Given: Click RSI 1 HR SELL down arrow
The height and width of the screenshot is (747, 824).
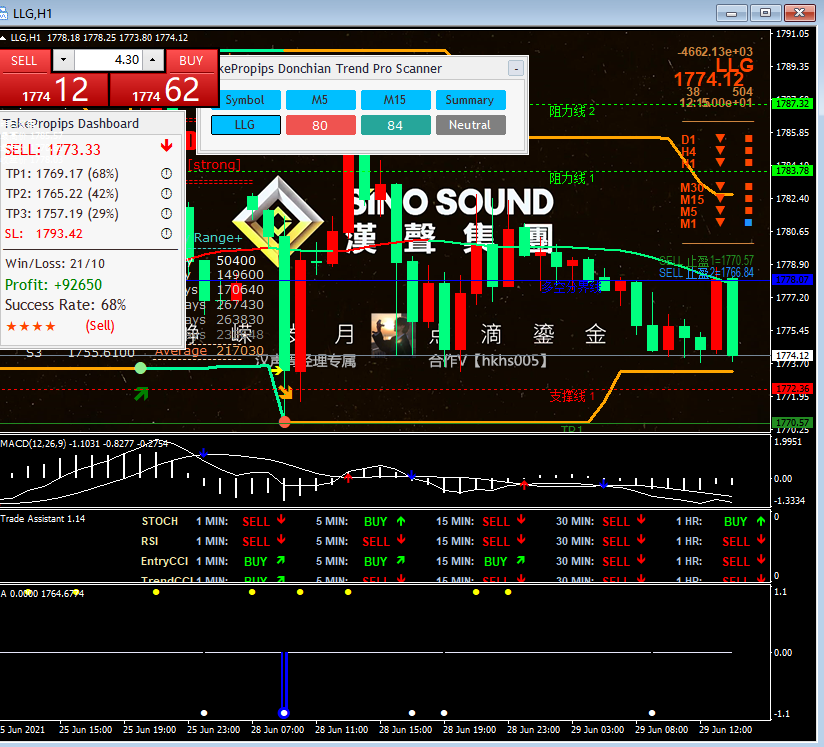Looking at the screenshot, I should click(x=761, y=540).
